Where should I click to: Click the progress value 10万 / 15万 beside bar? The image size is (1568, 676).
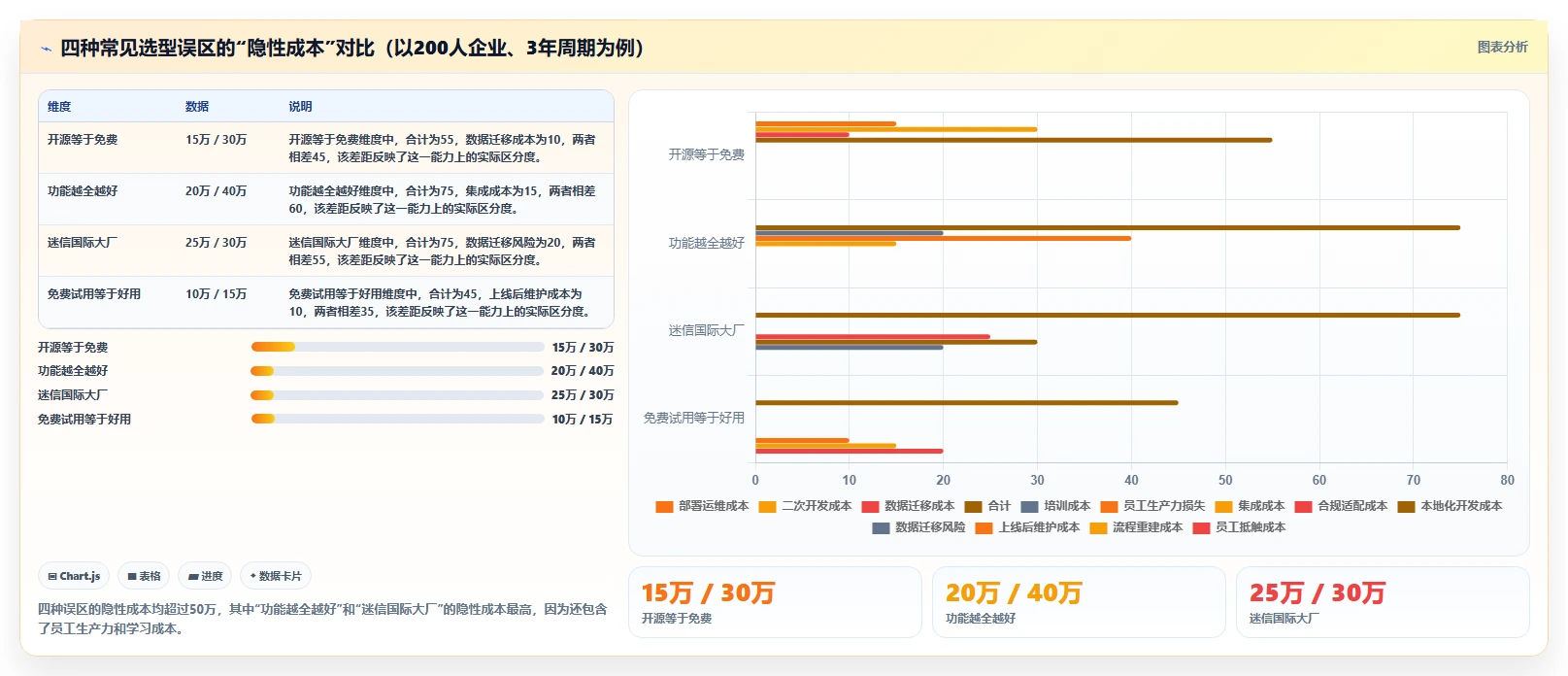[583, 420]
